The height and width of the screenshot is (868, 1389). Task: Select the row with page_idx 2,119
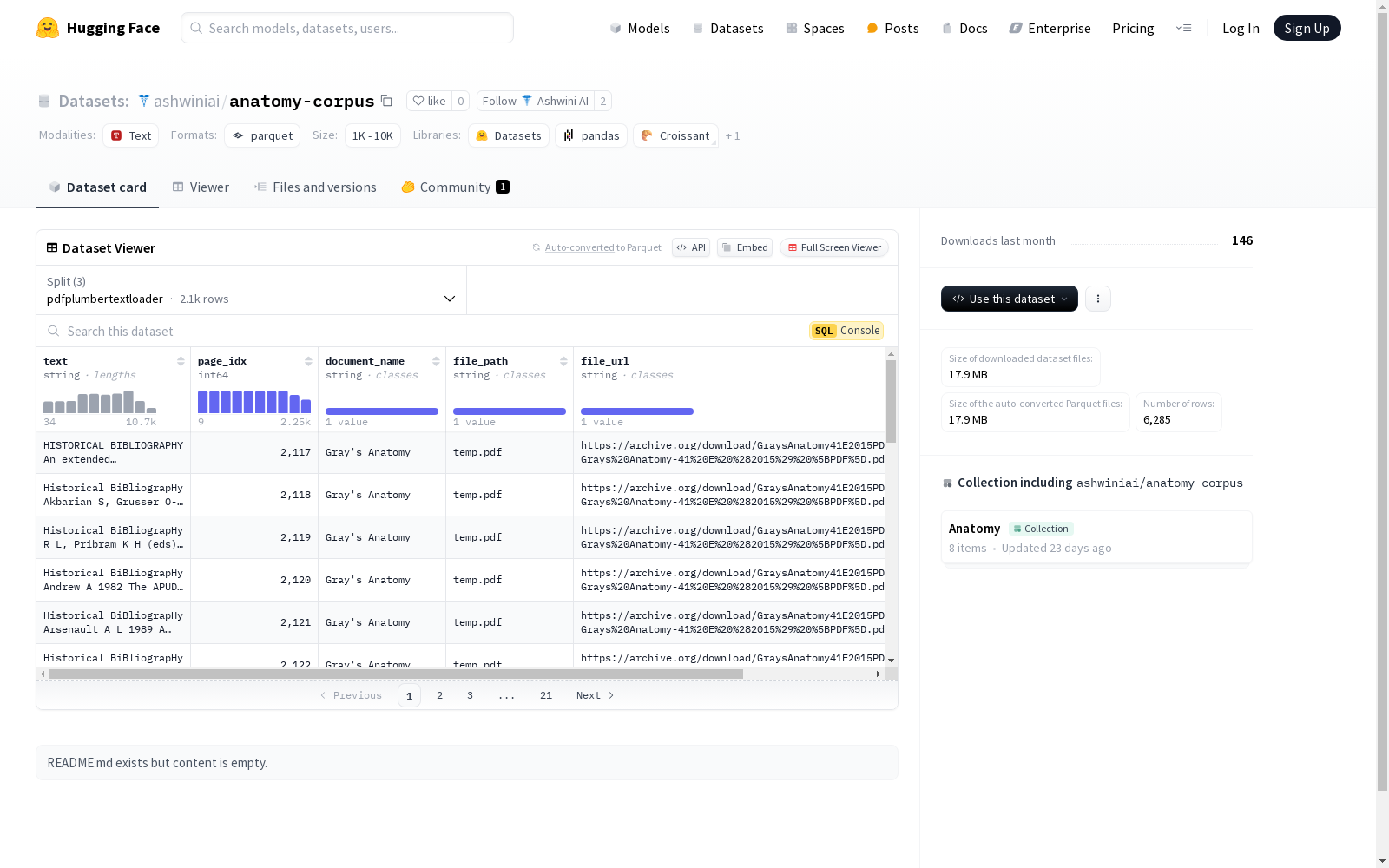coord(461,537)
